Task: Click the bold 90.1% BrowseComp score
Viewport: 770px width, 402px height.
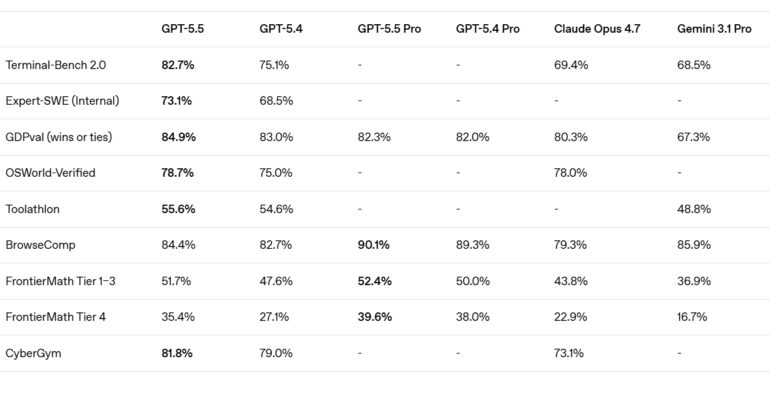Action: pyautogui.click(x=374, y=245)
